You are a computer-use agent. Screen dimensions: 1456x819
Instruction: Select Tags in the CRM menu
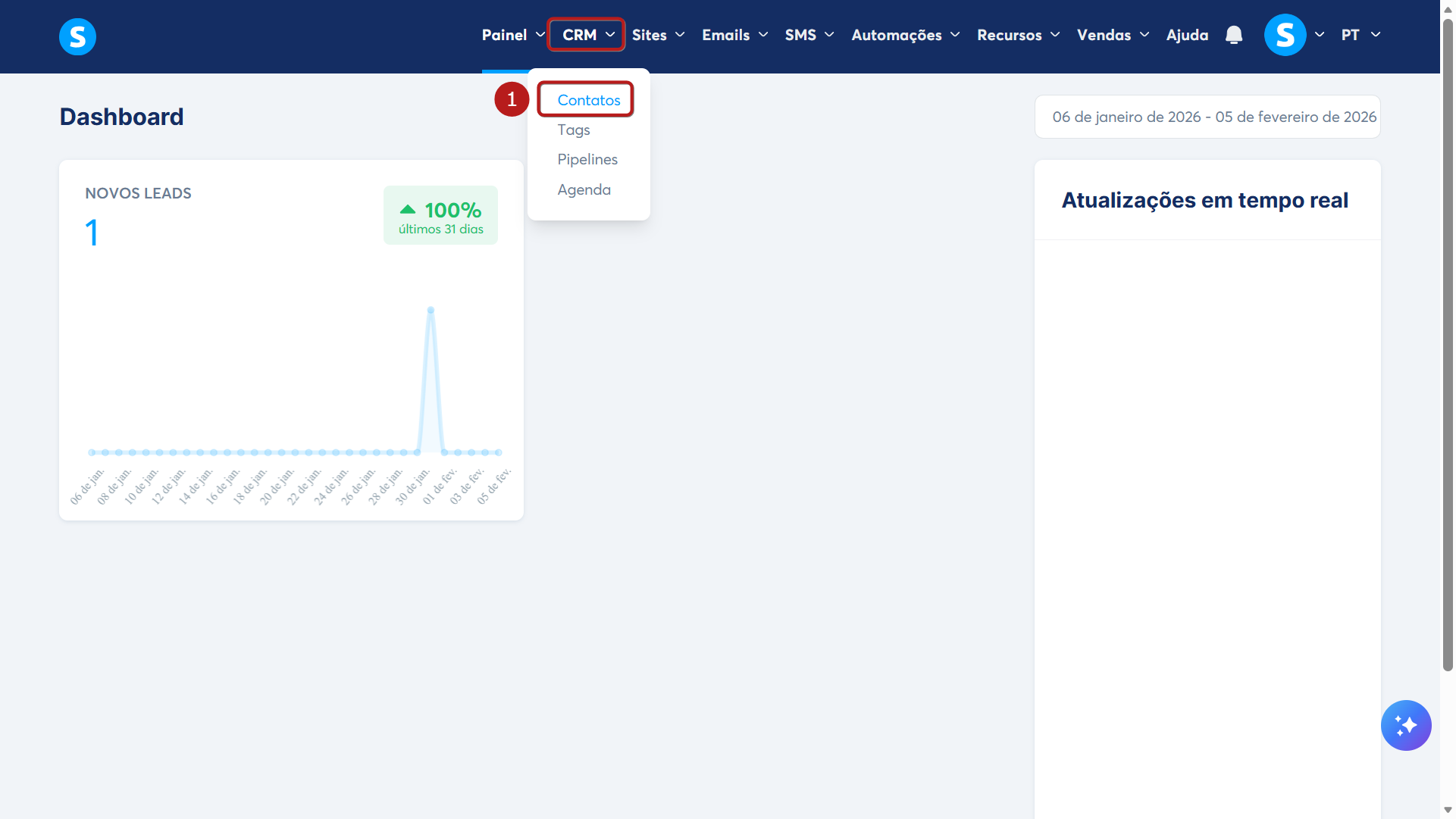(573, 130)
